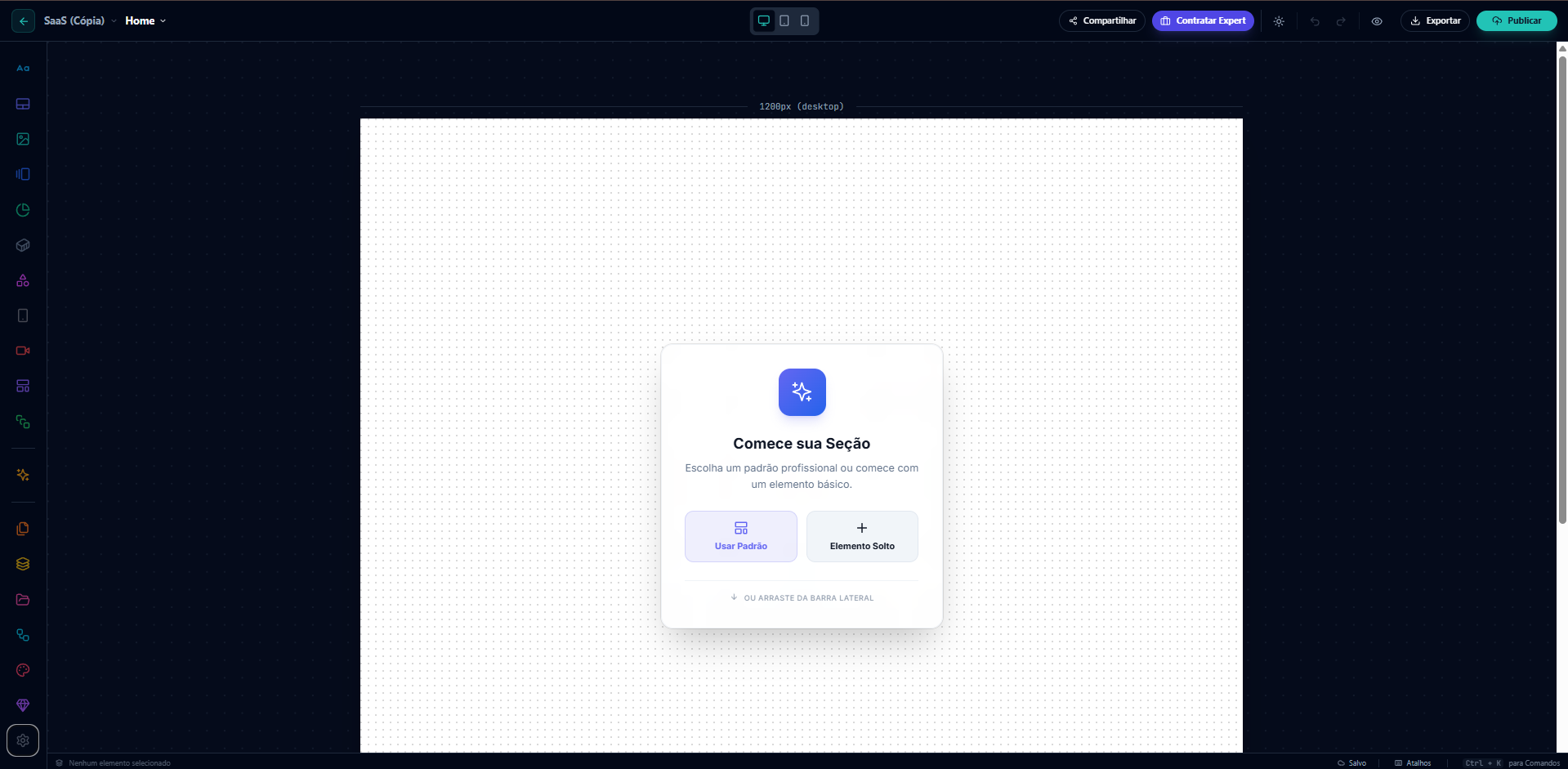Switch to desktop viewport
This screenshot has height=769, width=1568.
(x=764, y=21)
